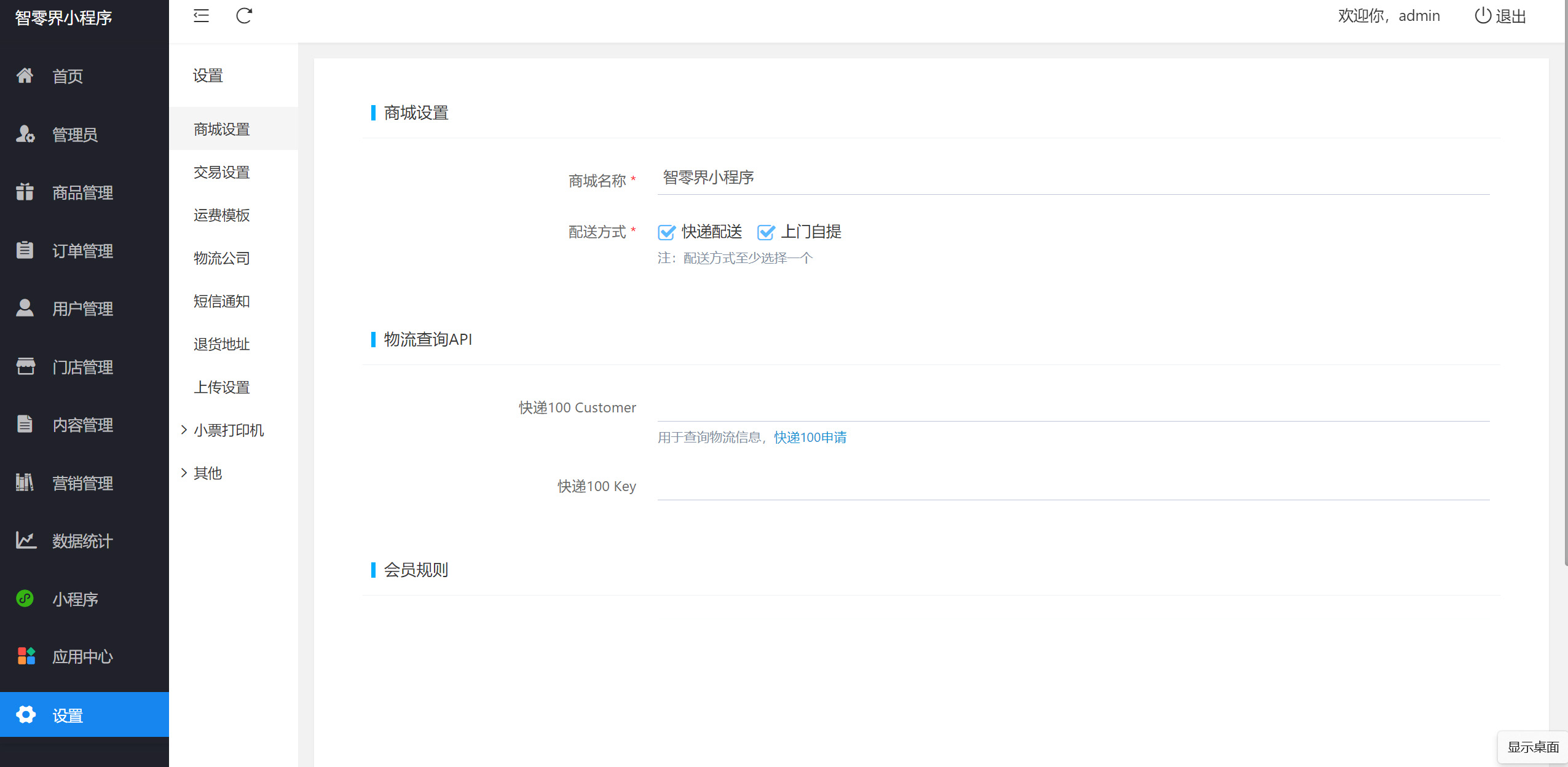Image resolution: width=1568 pixels, height=767 pixels.
Task: Click the green 小程序 icon
Action: tap(25, 598)
